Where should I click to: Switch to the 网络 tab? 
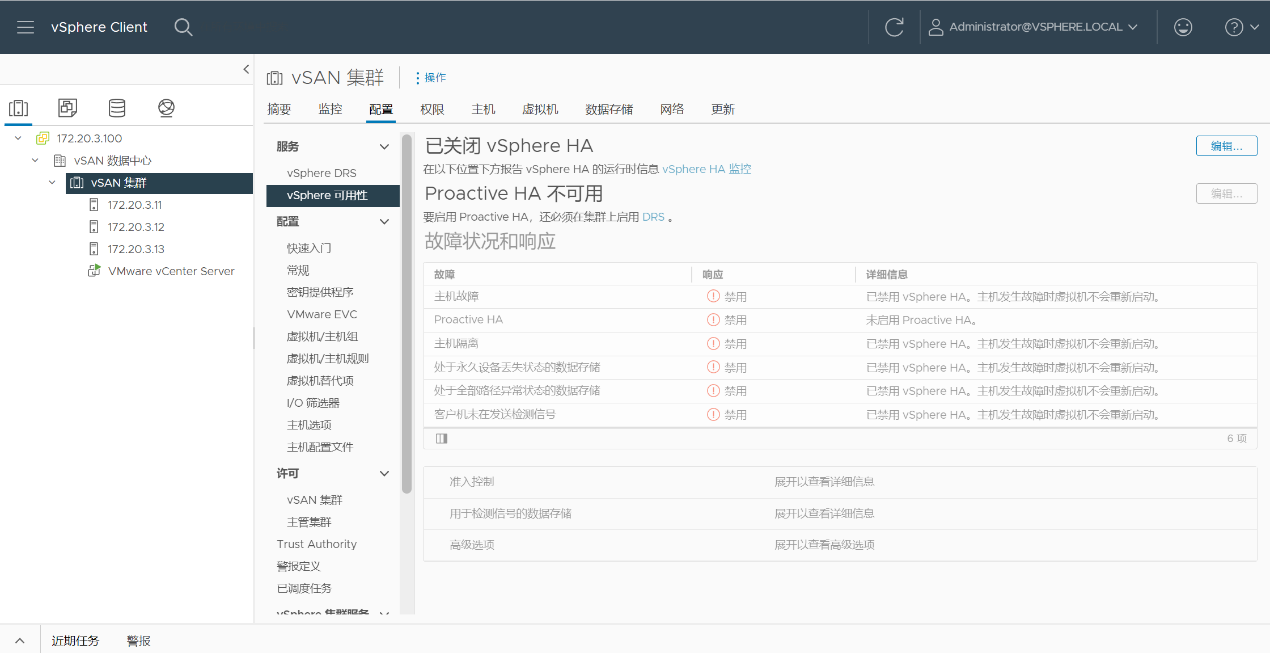click(672, 109)
